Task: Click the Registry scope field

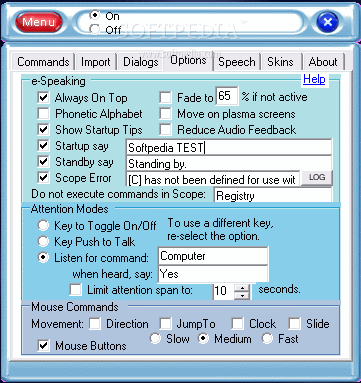Action: (273, 195)
